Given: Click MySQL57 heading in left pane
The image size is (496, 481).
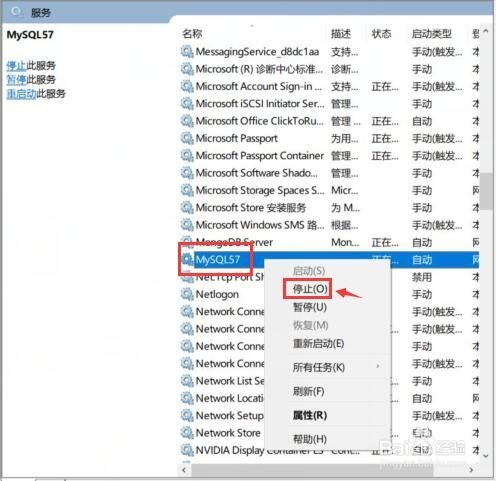Looking at the screenshot, I should pyautogui.click(x=30, y=35).
